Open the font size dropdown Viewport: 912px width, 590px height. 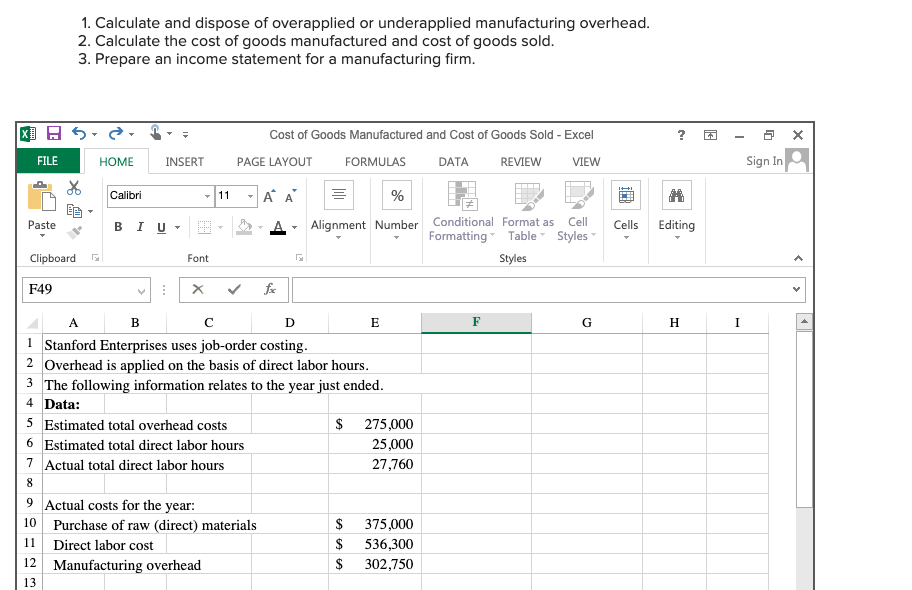250,196
